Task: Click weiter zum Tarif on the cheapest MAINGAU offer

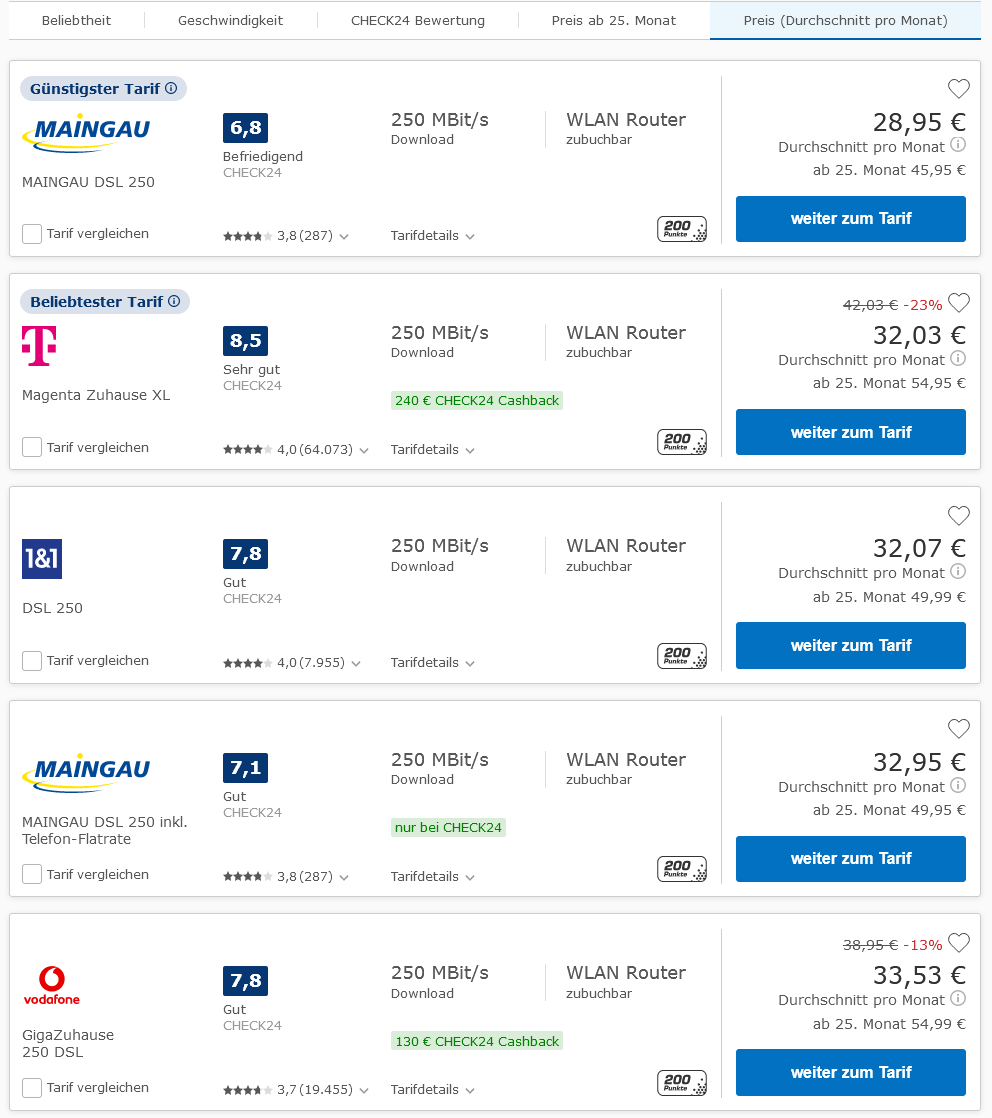Action: coord(850,219)
